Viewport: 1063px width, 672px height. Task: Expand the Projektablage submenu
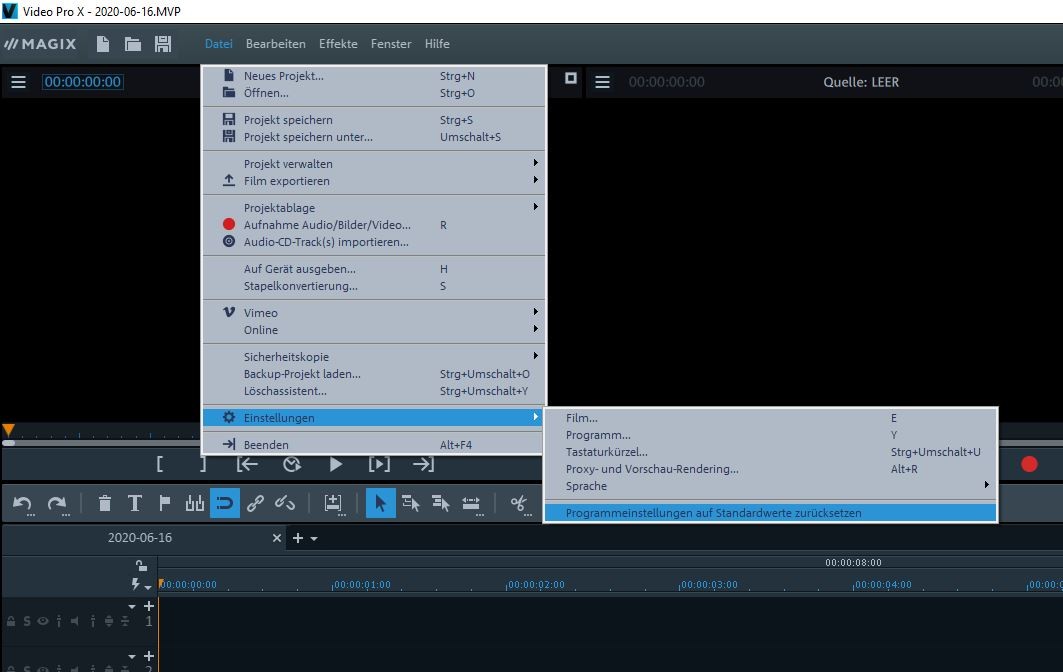[x=374, y=208]
